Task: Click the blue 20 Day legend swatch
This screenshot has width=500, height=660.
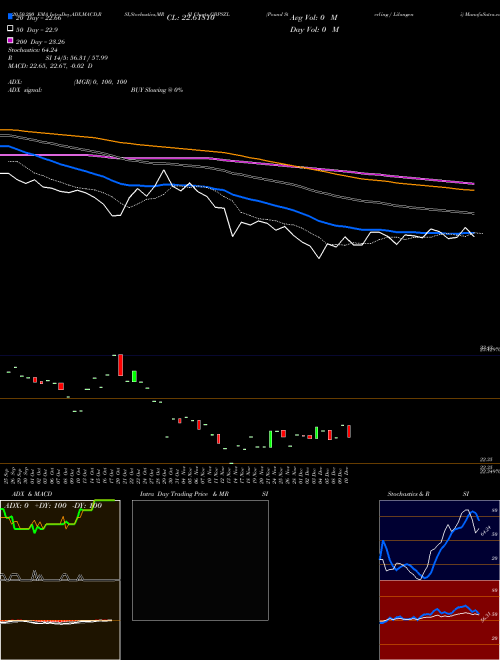Action: 10,17
